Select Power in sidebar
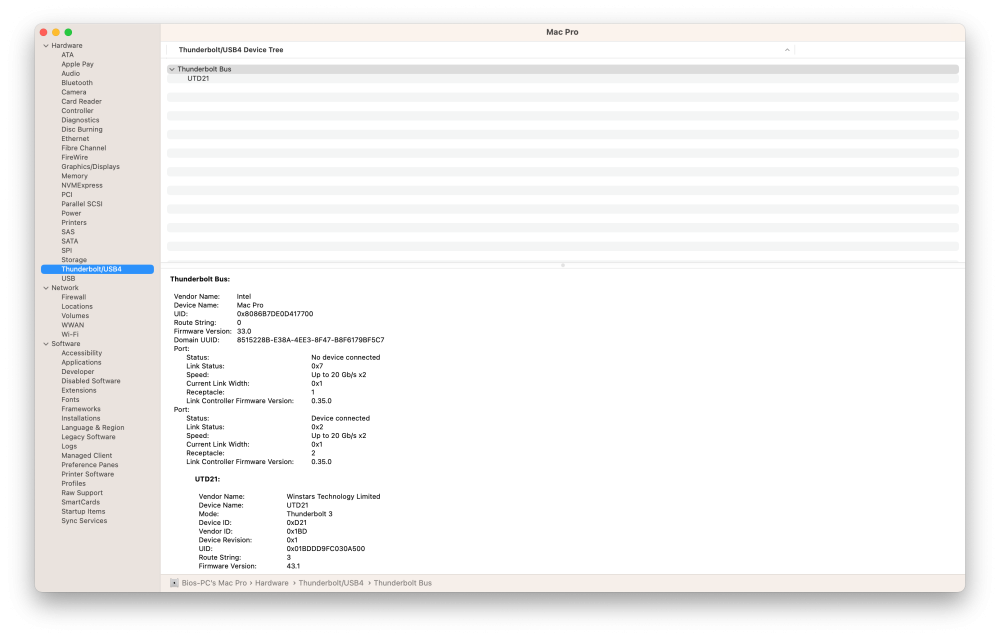 point(71,214)
